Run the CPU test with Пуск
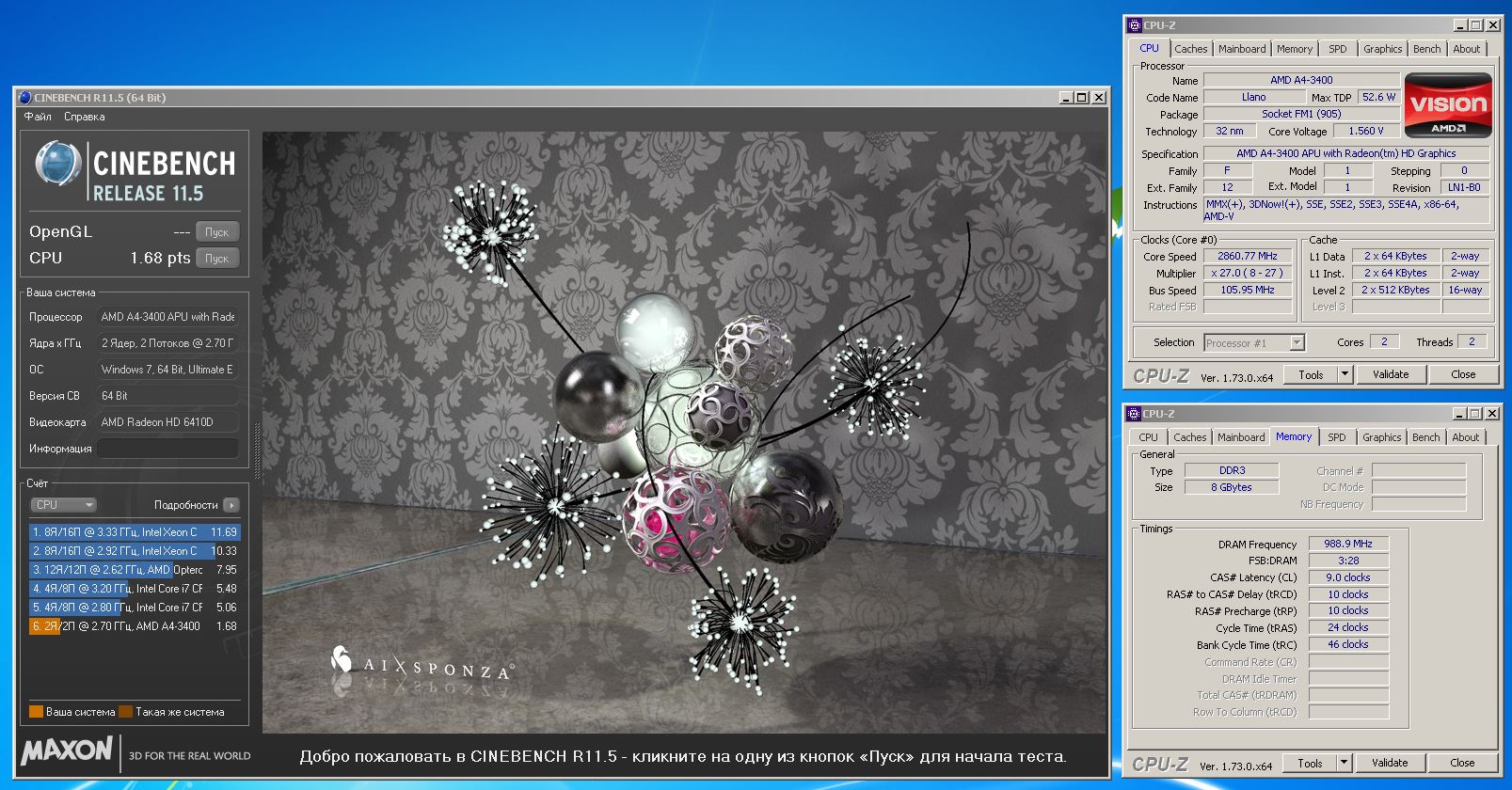Viewport: 1512px width, 790px height. click(217, 258)
